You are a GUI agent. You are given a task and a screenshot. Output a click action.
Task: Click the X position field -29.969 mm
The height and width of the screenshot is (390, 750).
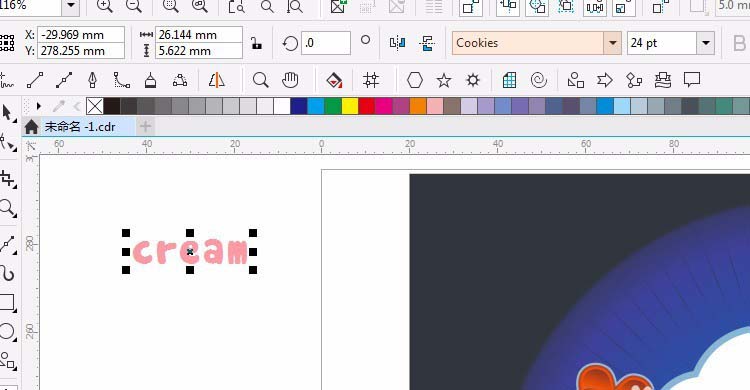[80, 35]
